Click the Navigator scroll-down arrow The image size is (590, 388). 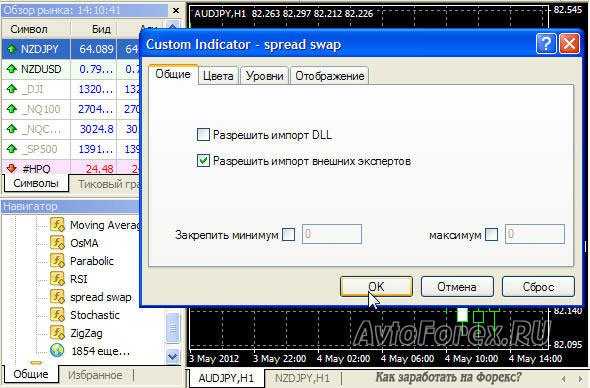click(172, 356)
